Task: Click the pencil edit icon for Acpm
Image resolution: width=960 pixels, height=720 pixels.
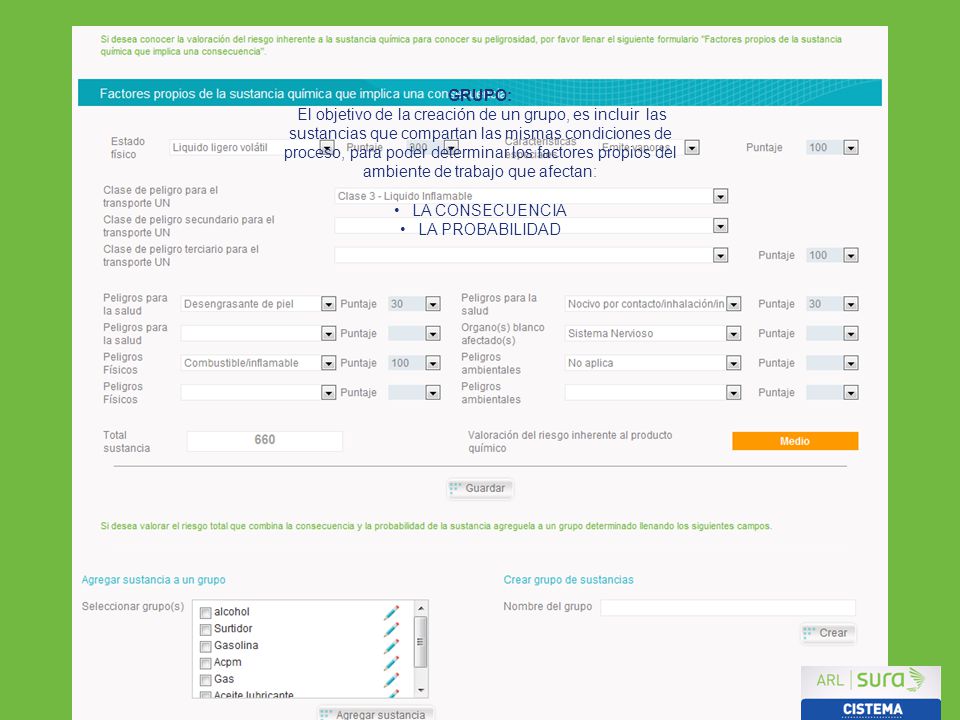Action: [x=391, y=662]
